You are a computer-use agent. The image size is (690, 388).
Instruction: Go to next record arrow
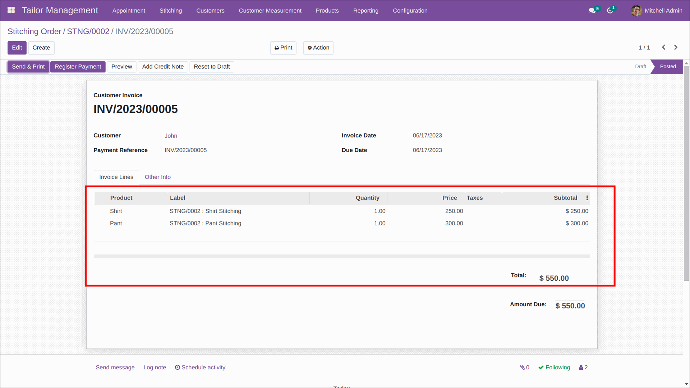point(676,48)
